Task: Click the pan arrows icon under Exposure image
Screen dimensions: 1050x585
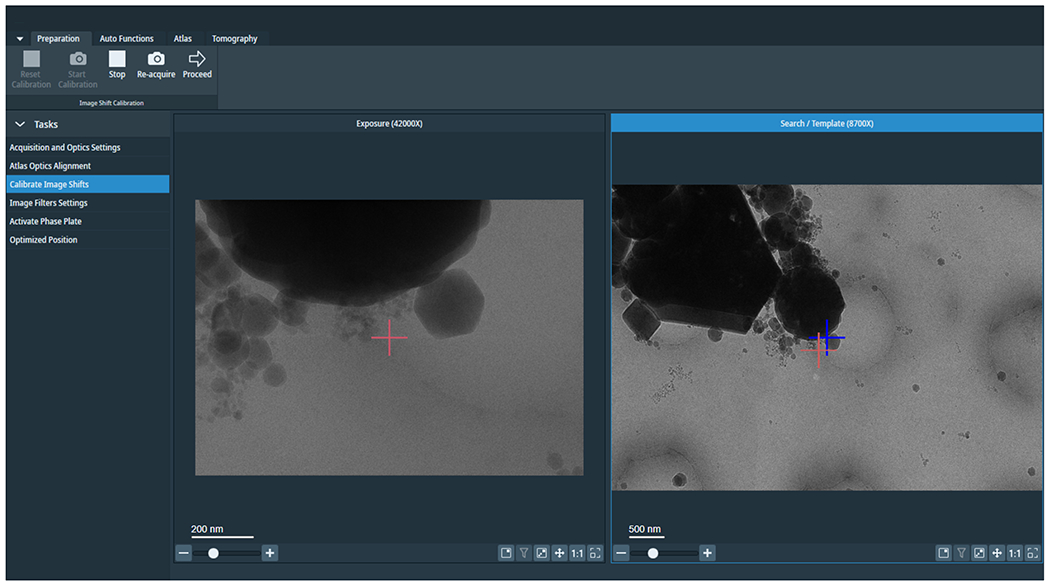Action: coord(560,553)
